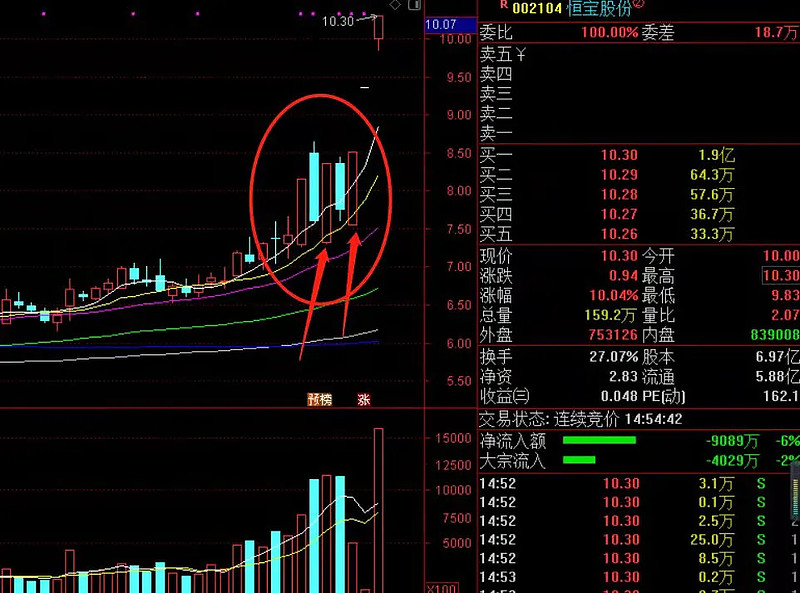Click the 涨幅 value 10.04%
The image size is (800, 593).
tap(613, 295)
